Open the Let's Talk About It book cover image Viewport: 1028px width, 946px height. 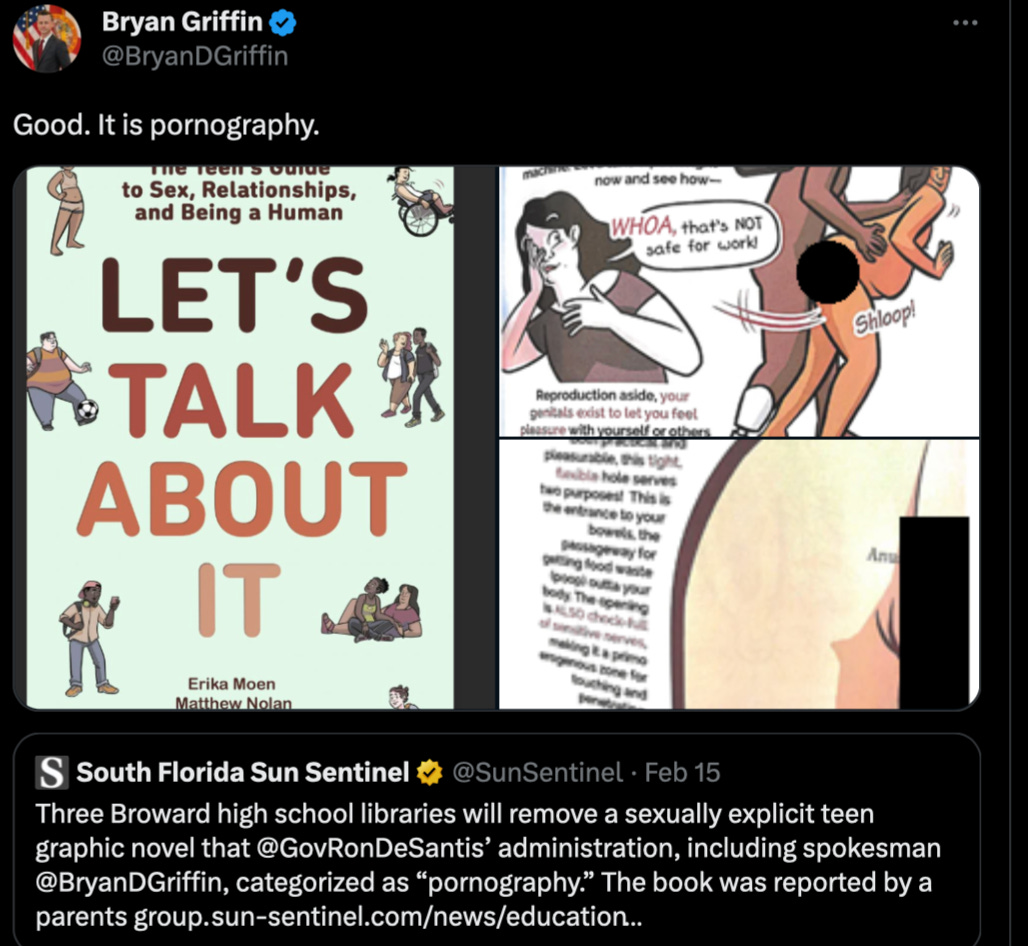click(x=240, y=438)
